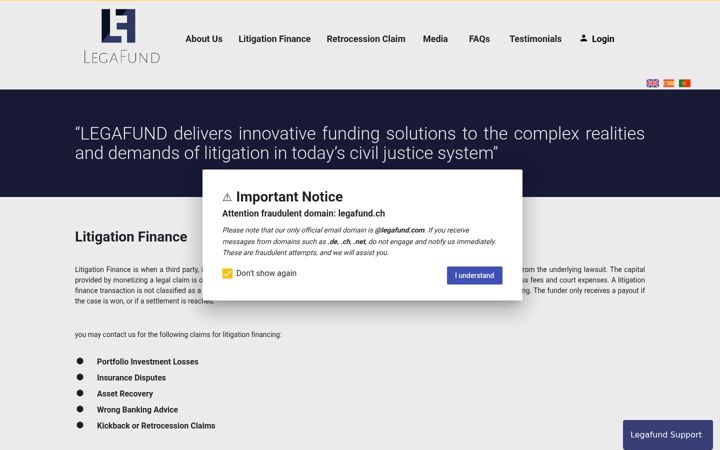Image resolution: width=720 pixels, height=450 pixels.
Task: Click the 'you may contact us' sentence
Action: click(178, 335)
